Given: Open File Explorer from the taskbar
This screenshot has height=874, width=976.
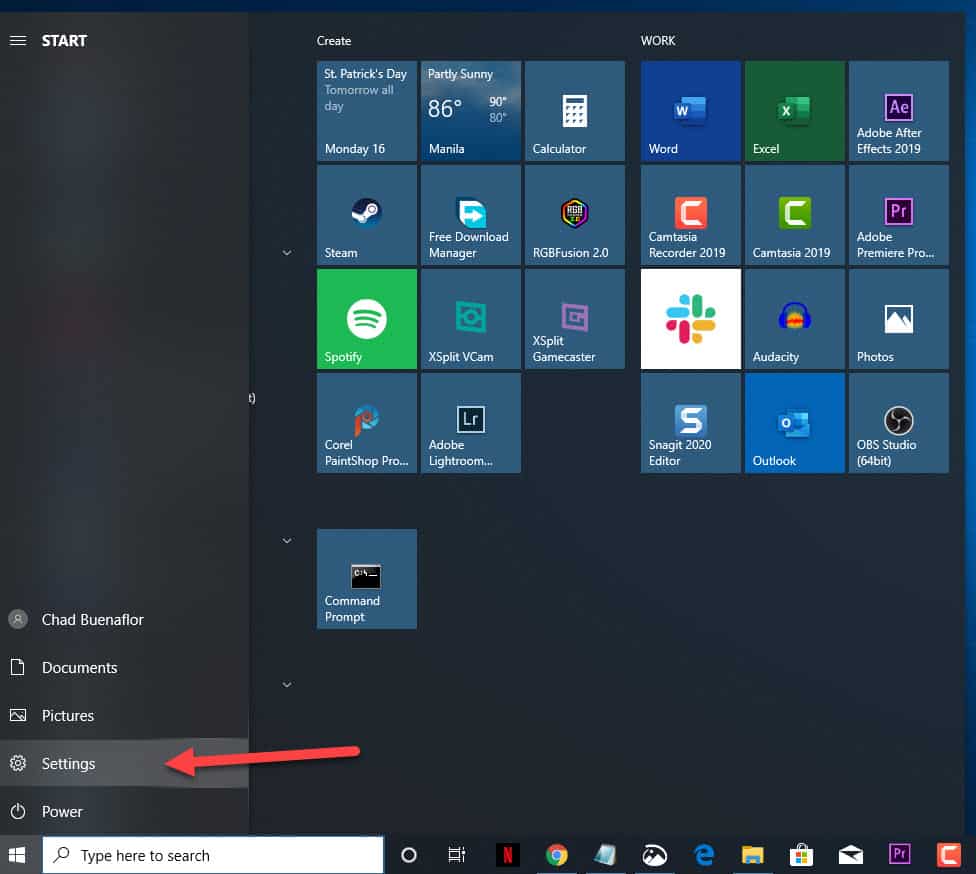Looking at the screenshot, I should 753,855.
